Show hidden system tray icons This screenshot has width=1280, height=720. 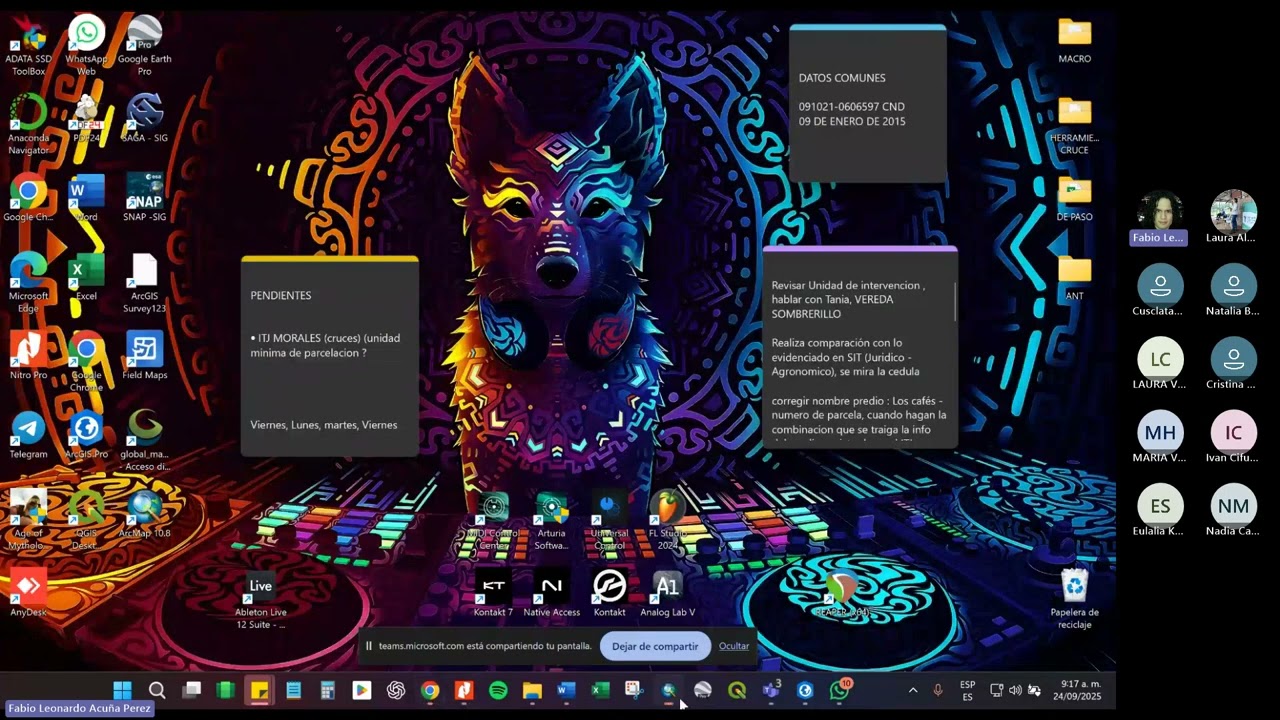click(x=912, y=690)
